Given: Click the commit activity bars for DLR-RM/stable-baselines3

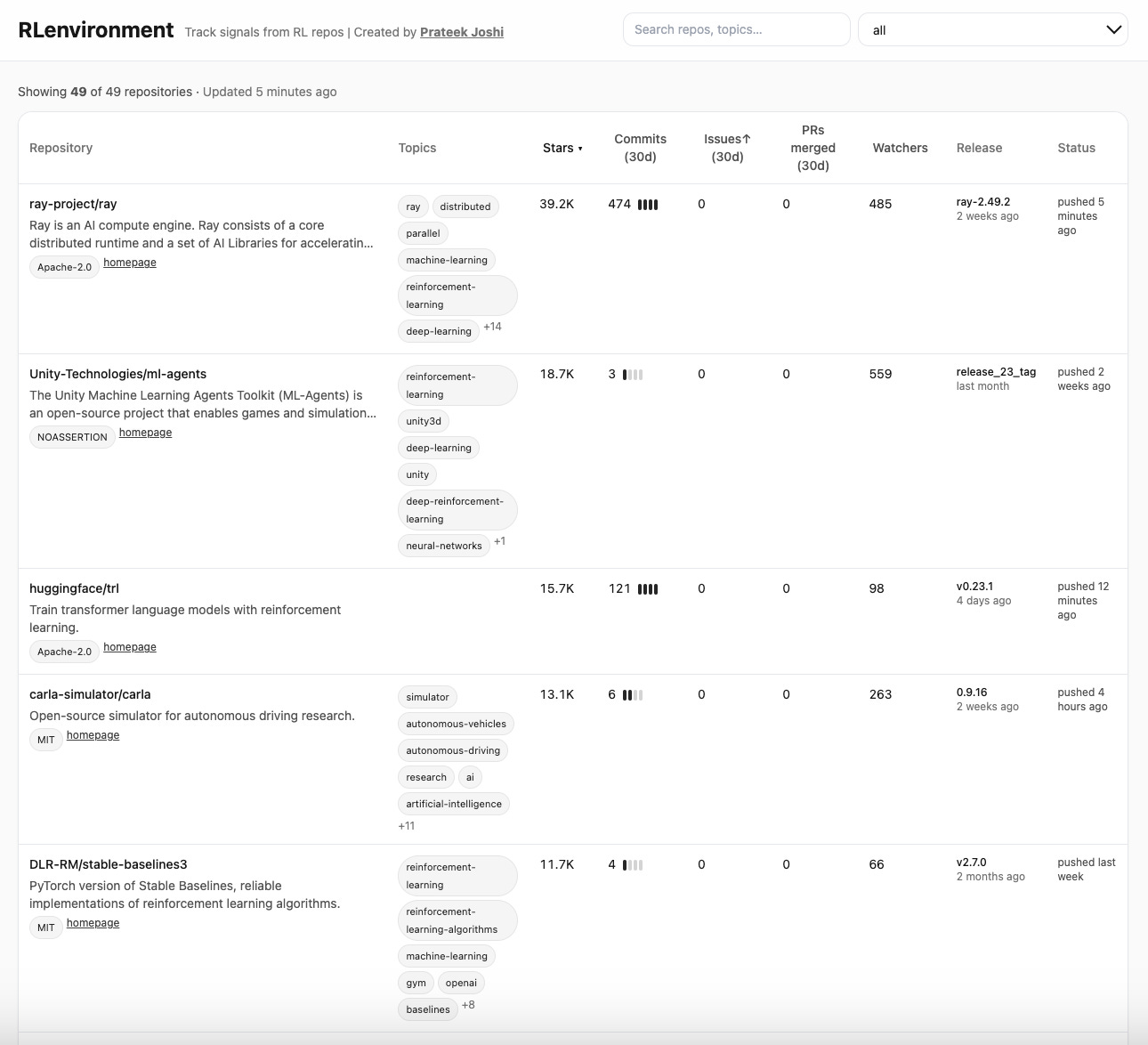Looking at the screenshot, I should pyautogui.click(x=633, y=865).
